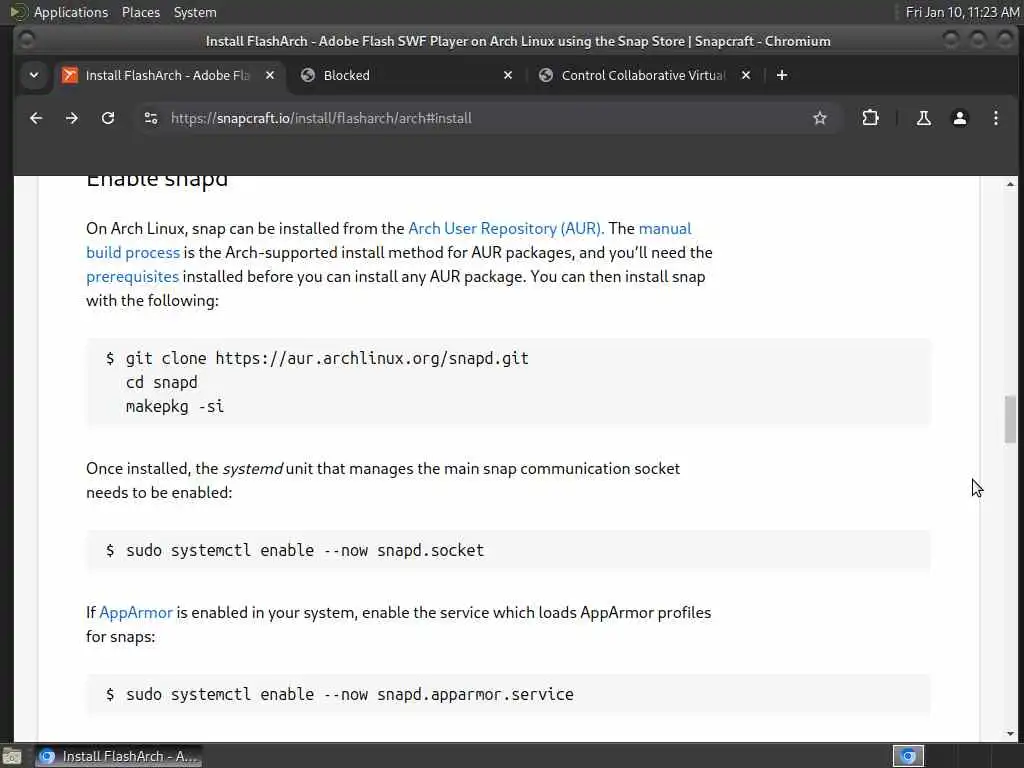The width and height of the screenshot is (1024, 768).
Task: Open the Applications menu
Action: click(x=70, y=12)
